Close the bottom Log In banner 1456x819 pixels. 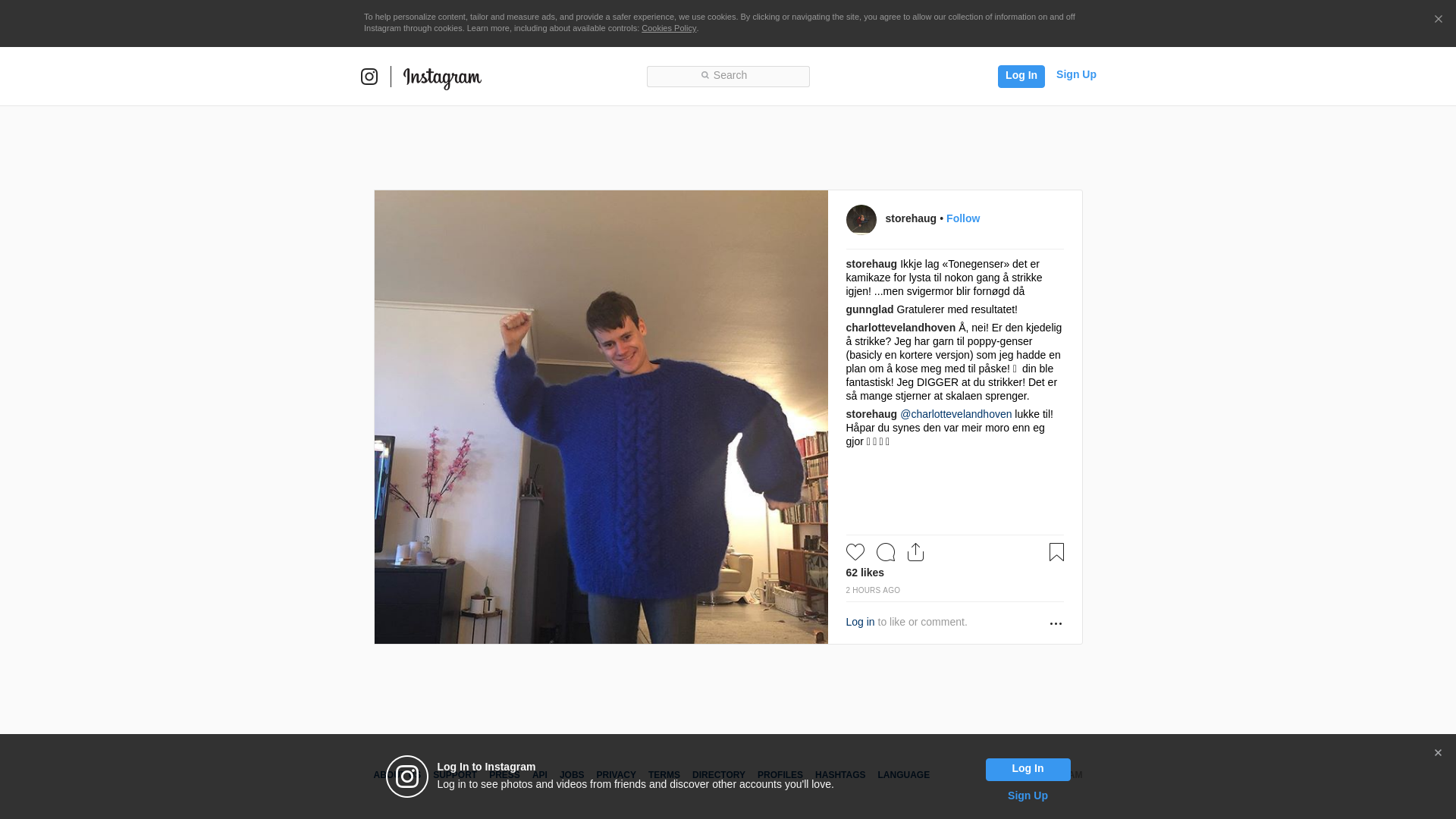[1438, 753]
